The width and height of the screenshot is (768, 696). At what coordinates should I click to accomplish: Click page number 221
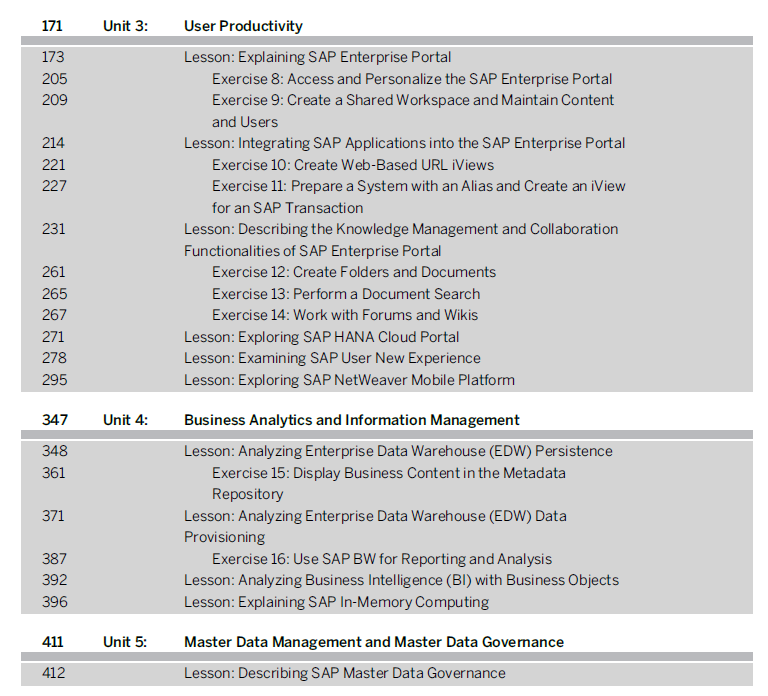53,165
